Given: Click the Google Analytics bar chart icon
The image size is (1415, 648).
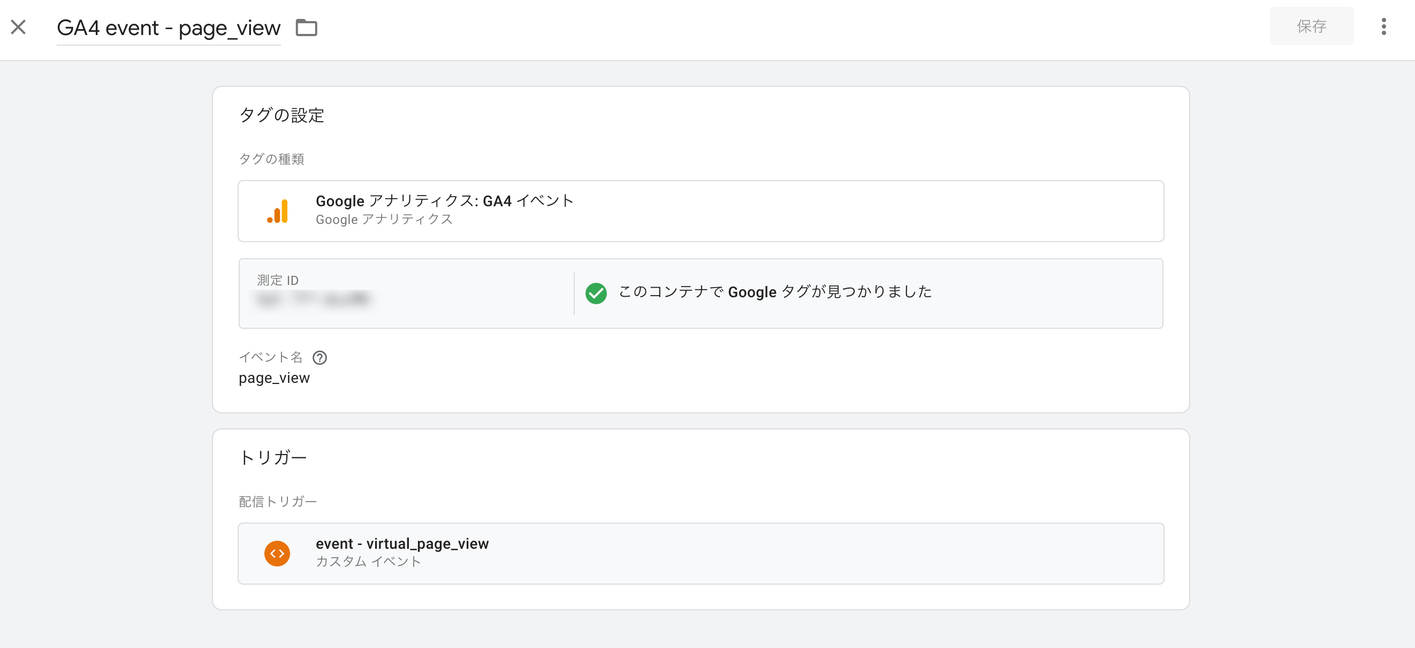Looking at the screenshot, I should [278, 211].
